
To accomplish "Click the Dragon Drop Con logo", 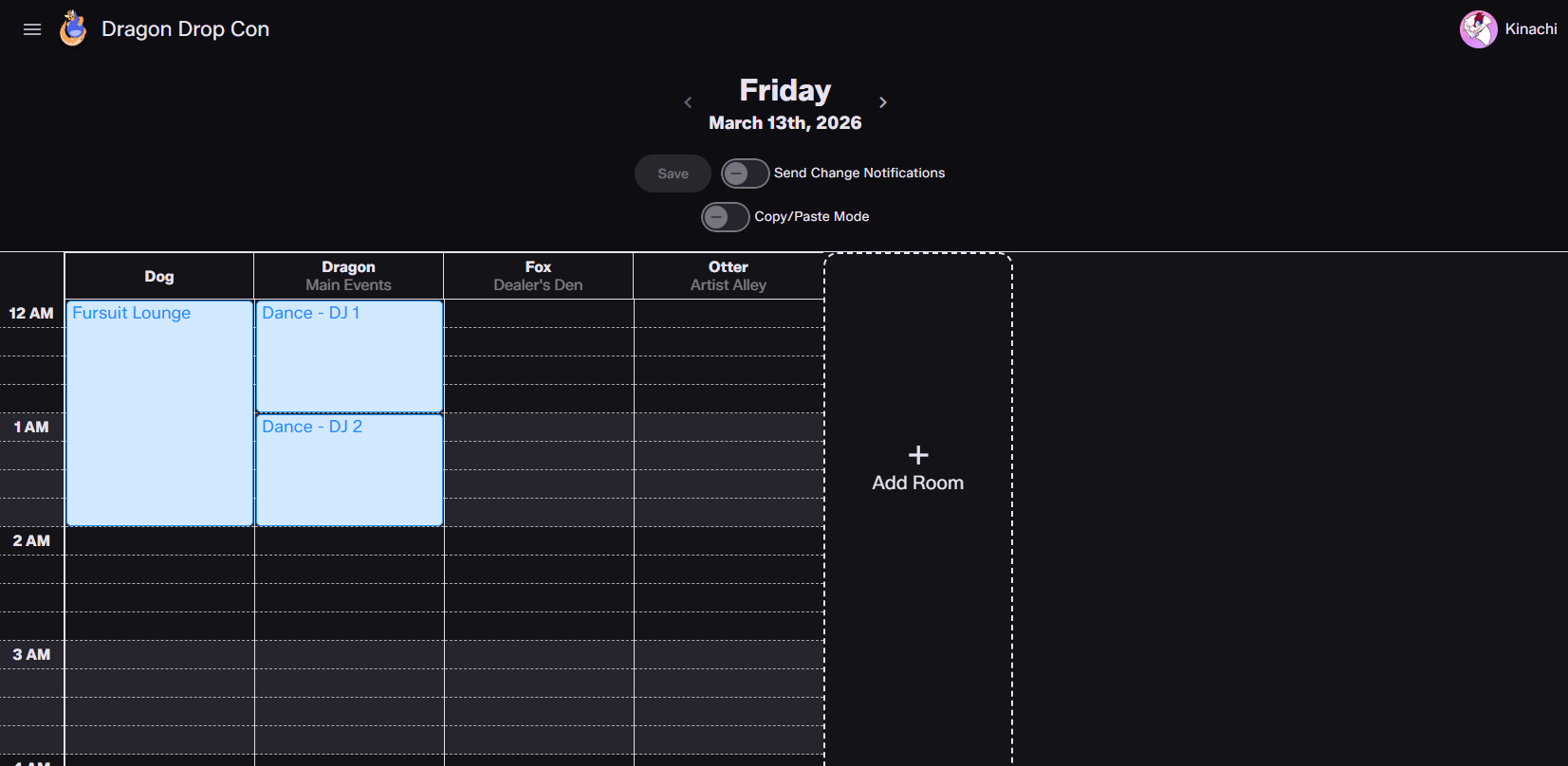I will (73, 29).
